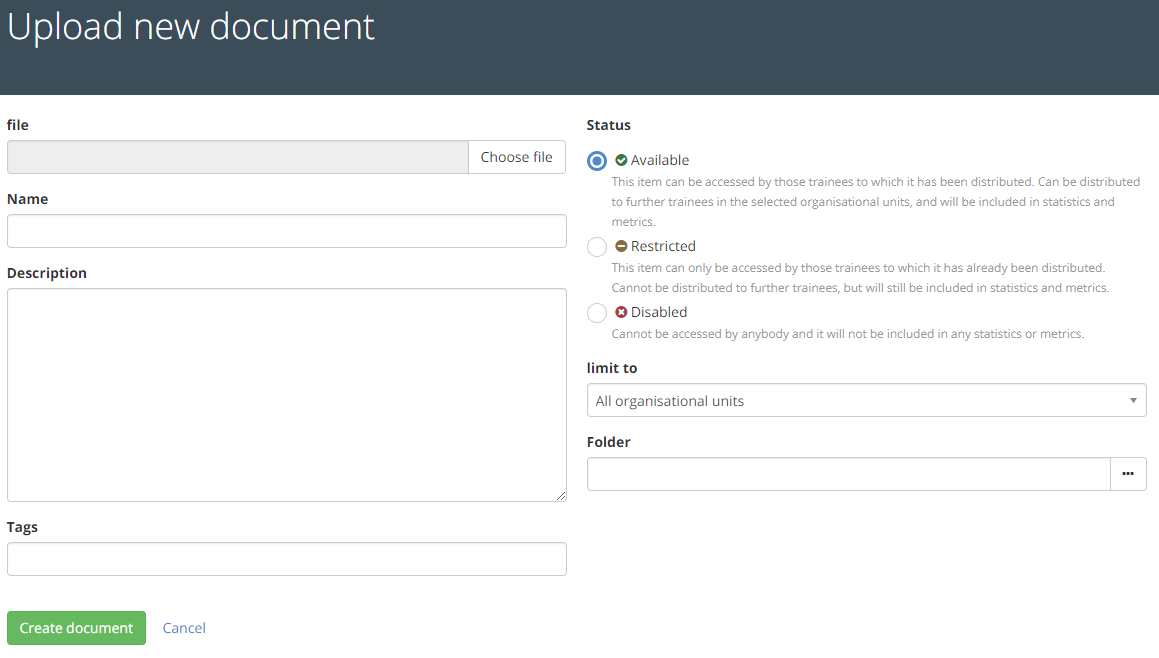Choose the Restricted status radio button
This screenshot has width=1159, height=658.
click(x=597, y=247)
